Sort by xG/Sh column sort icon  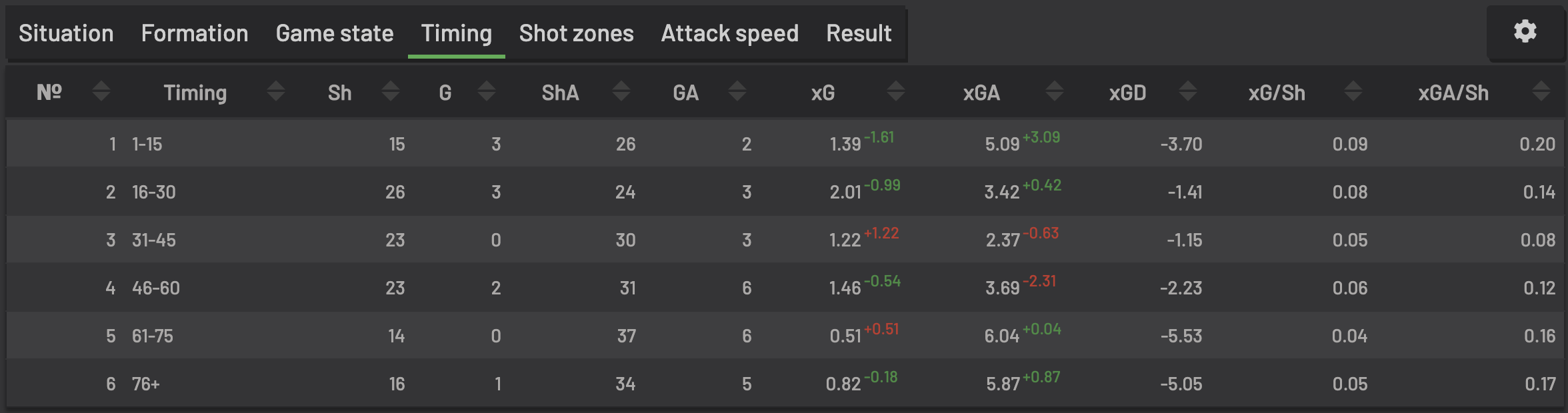point(1353,91)
